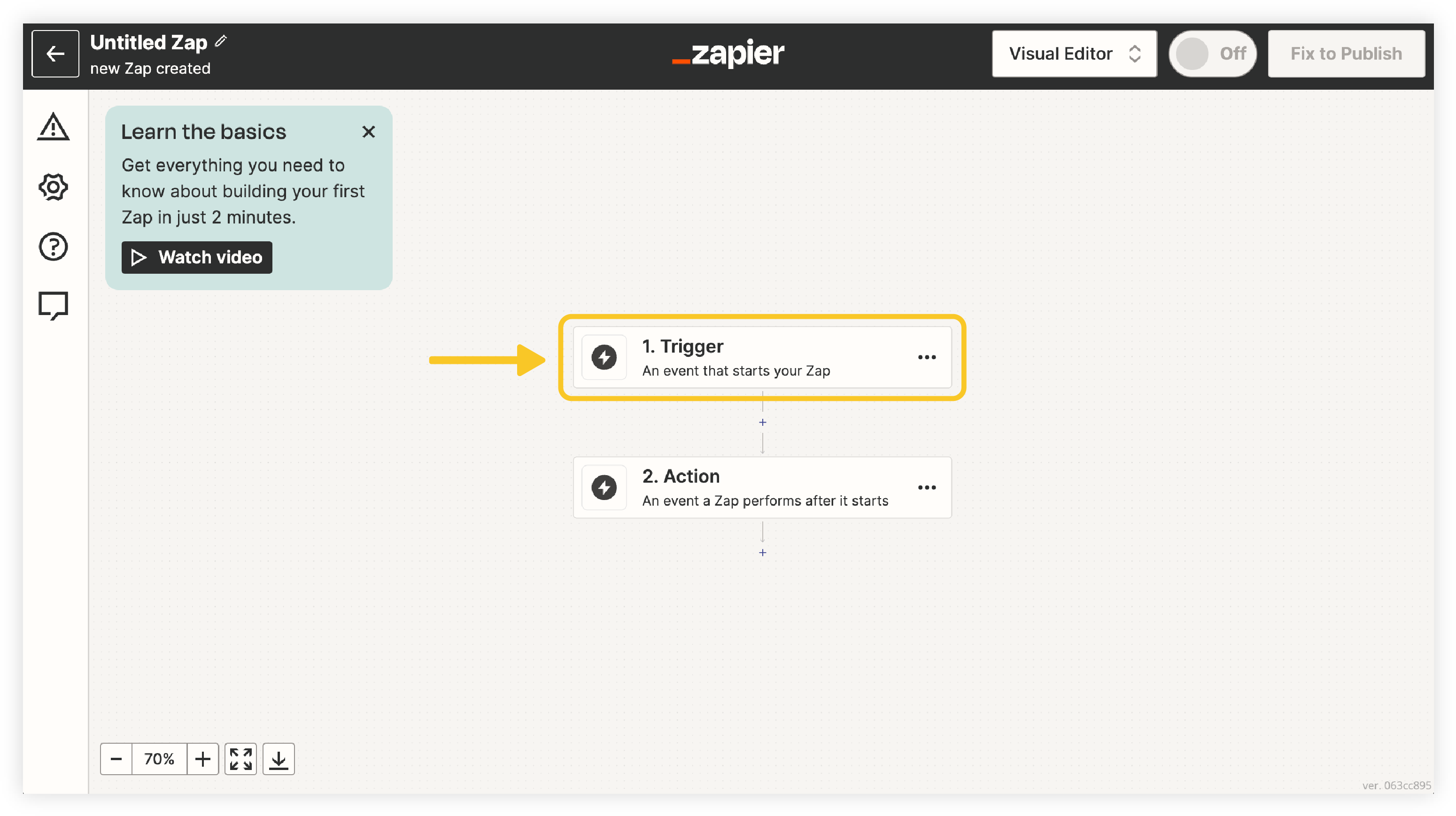Fit Zap to view using expand icon
This screenshot has height=816, width=1456.
pyautogui.click(x=240, y=758)
